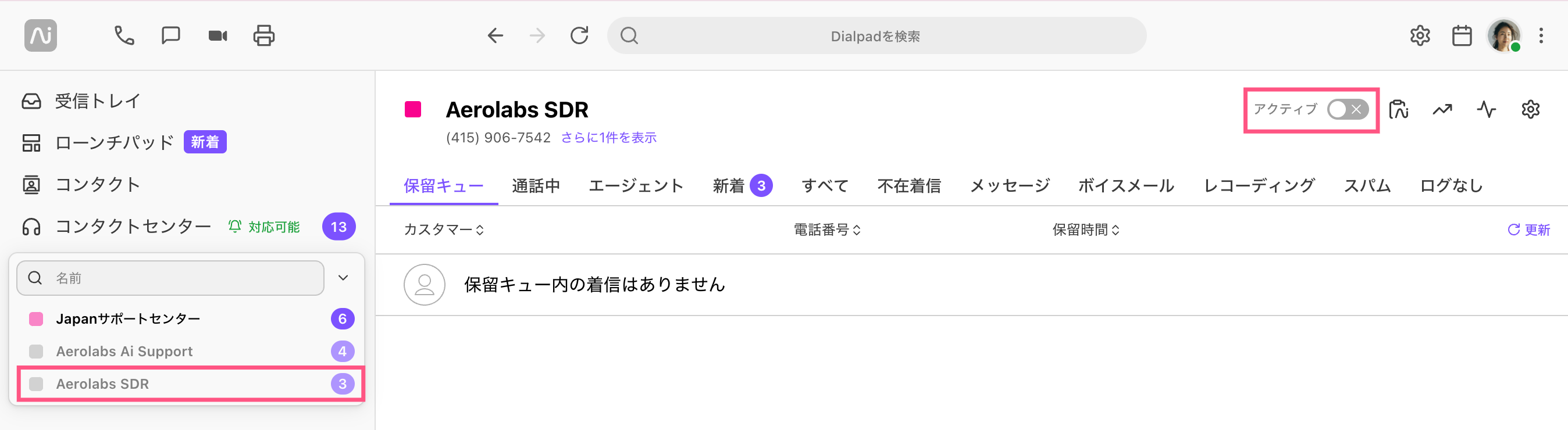Click the 名前 search input field
Screen dimensions: 1568x430
[x=170, y=278]
